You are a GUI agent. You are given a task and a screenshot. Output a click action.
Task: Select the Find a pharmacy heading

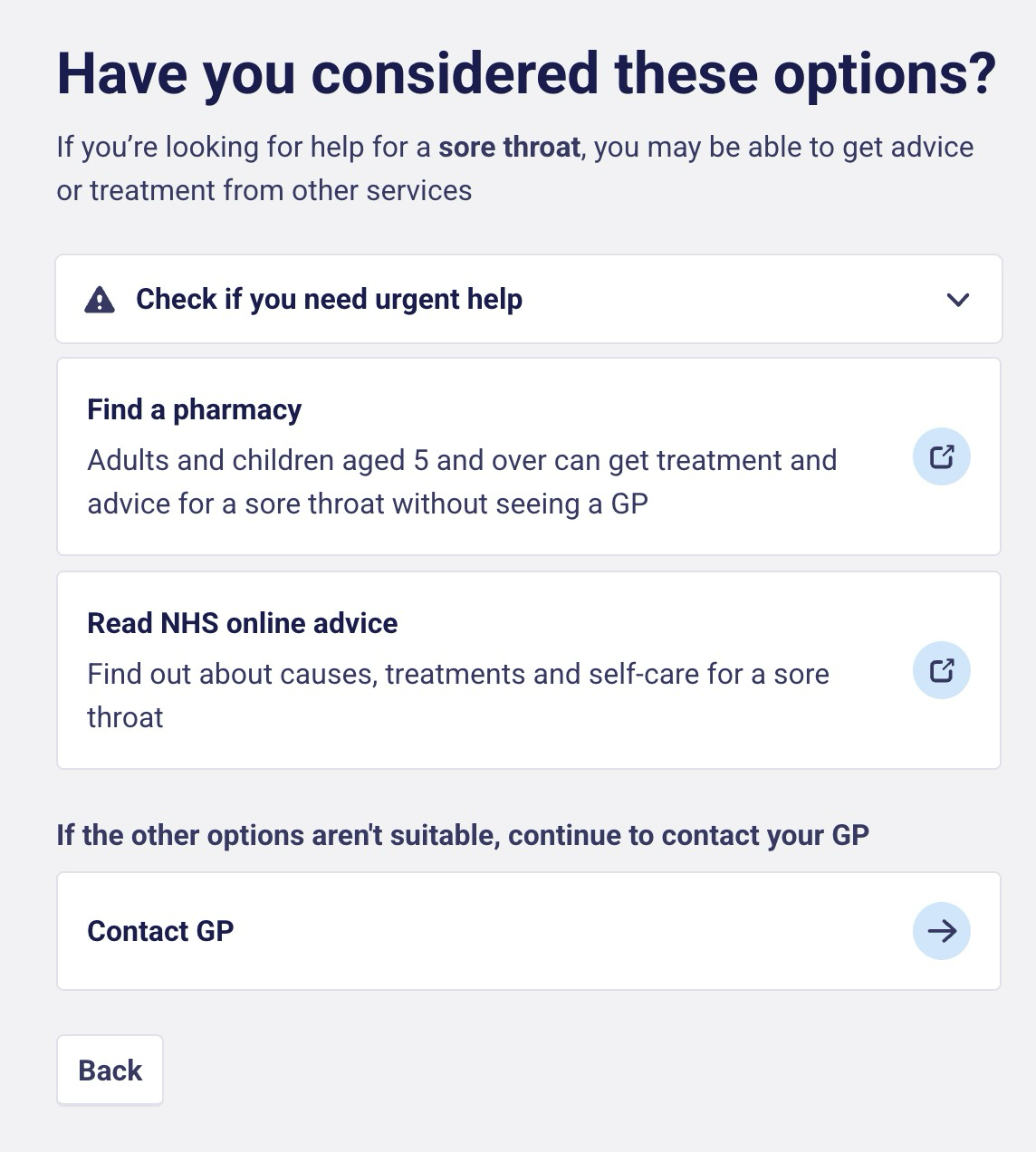tap(194, 409)
